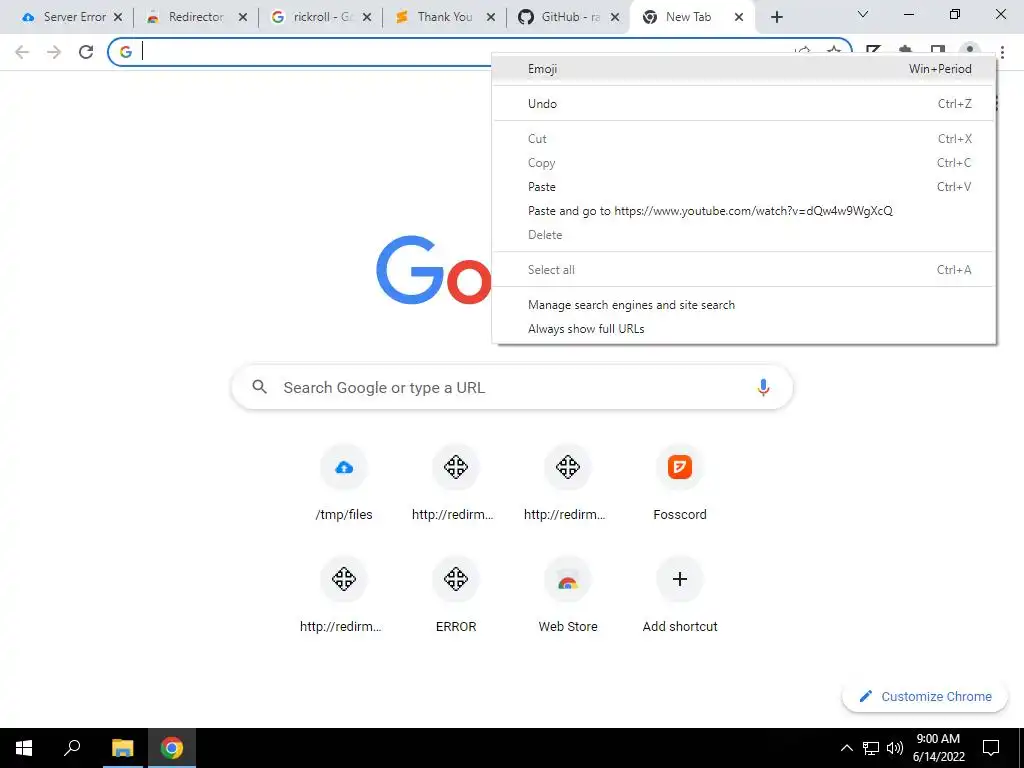Expand the tab search dropdown arrow

pos(863,14)
